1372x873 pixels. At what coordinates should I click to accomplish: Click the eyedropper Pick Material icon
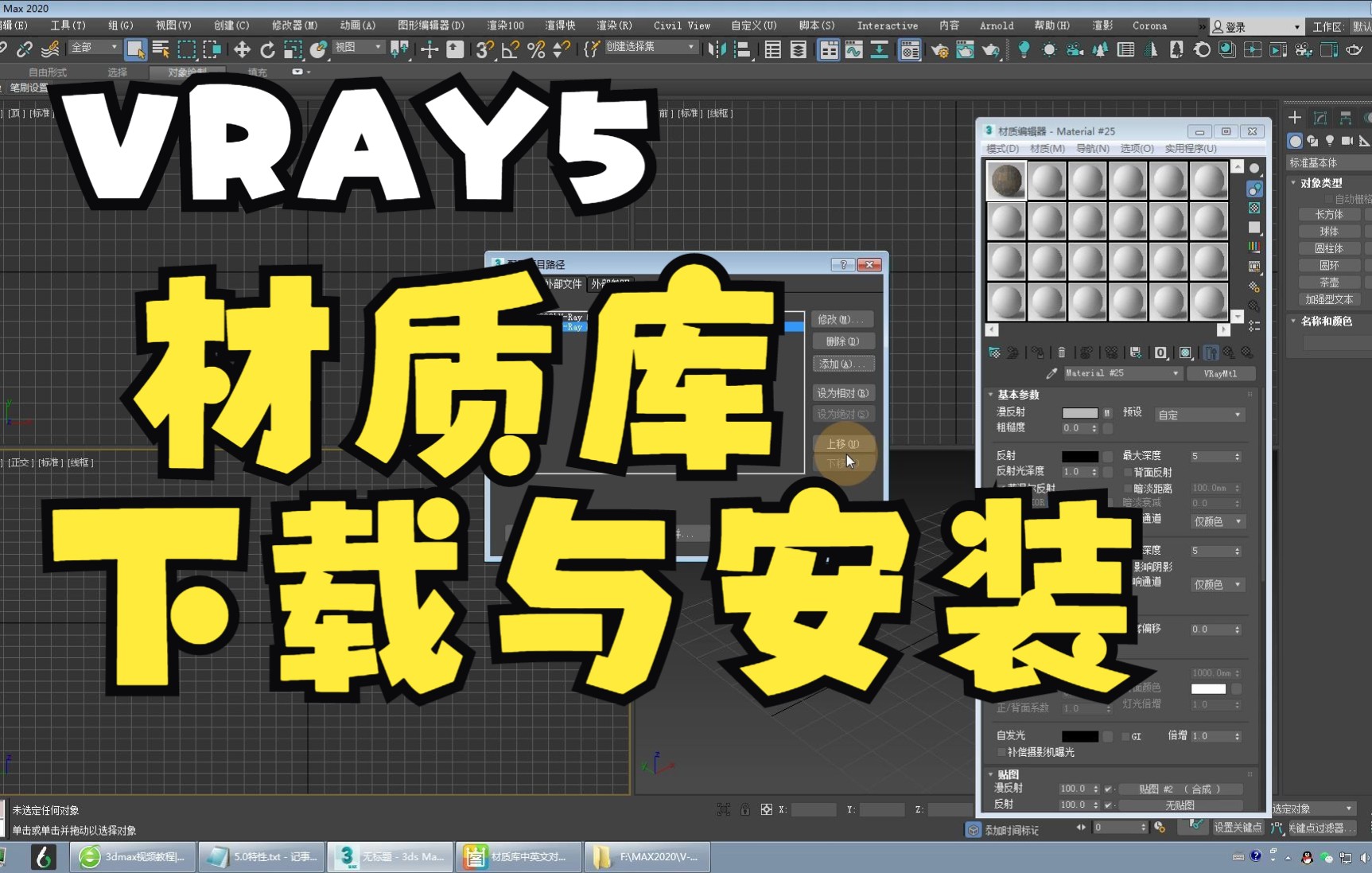tap(1051, 373)
